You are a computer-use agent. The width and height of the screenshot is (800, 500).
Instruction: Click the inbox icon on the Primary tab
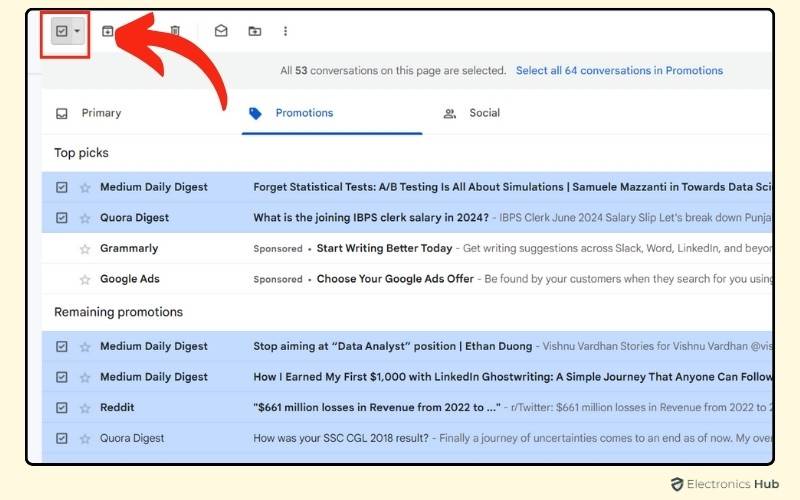(62, 113)
